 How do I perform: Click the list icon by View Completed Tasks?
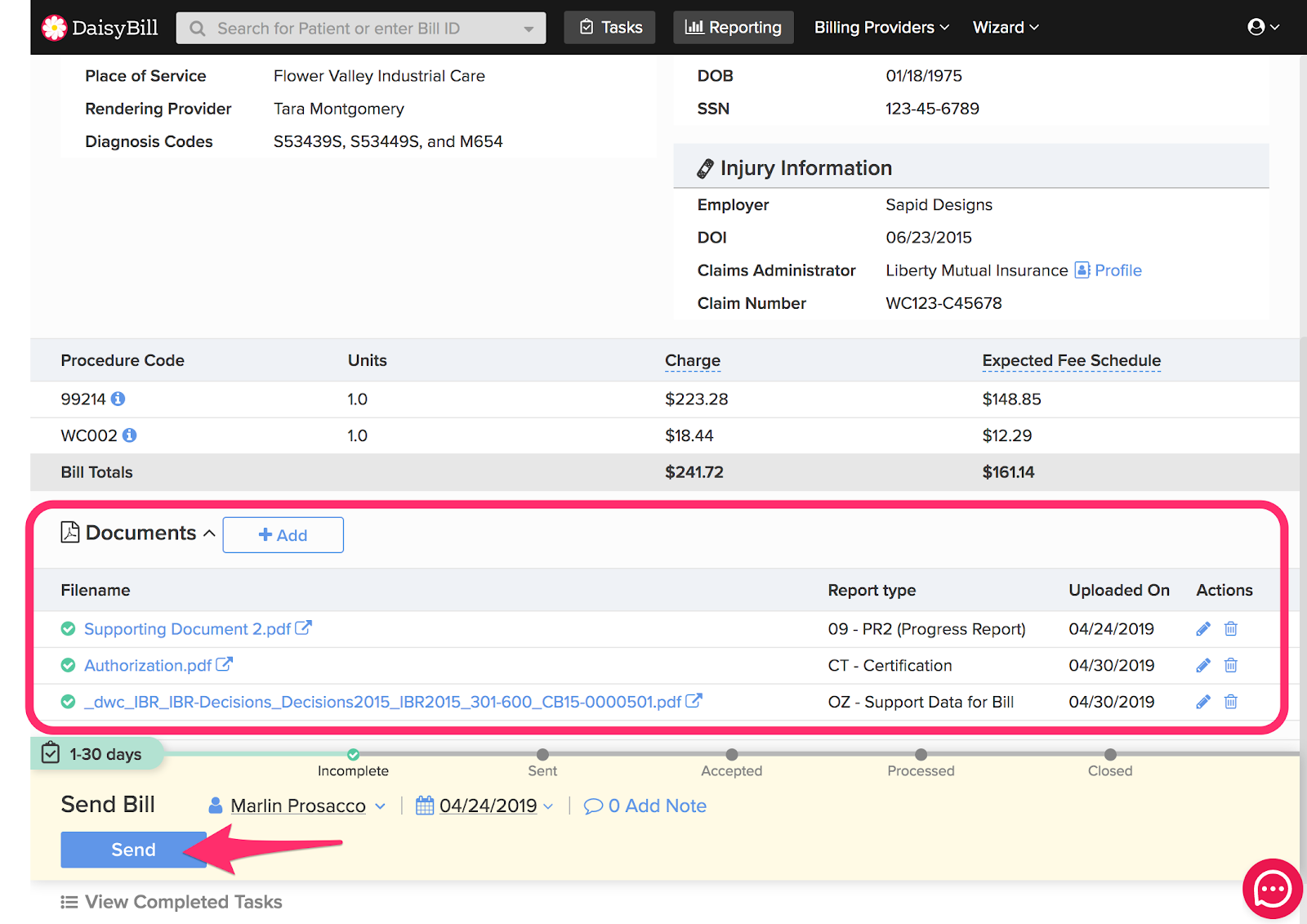[69, 902]
